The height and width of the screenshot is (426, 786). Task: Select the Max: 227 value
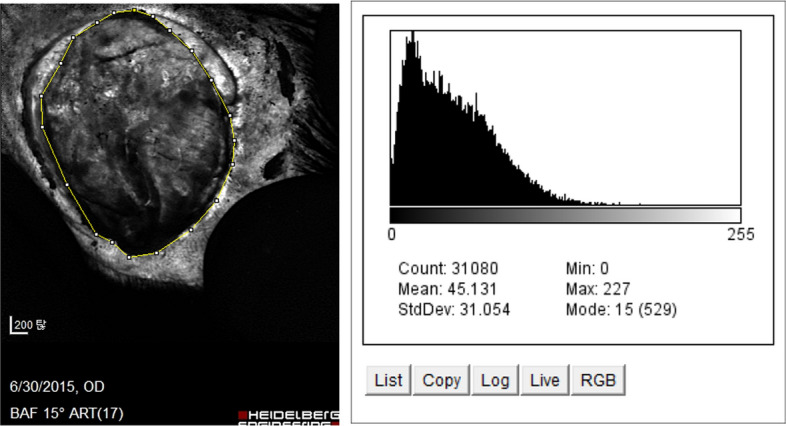598,289
